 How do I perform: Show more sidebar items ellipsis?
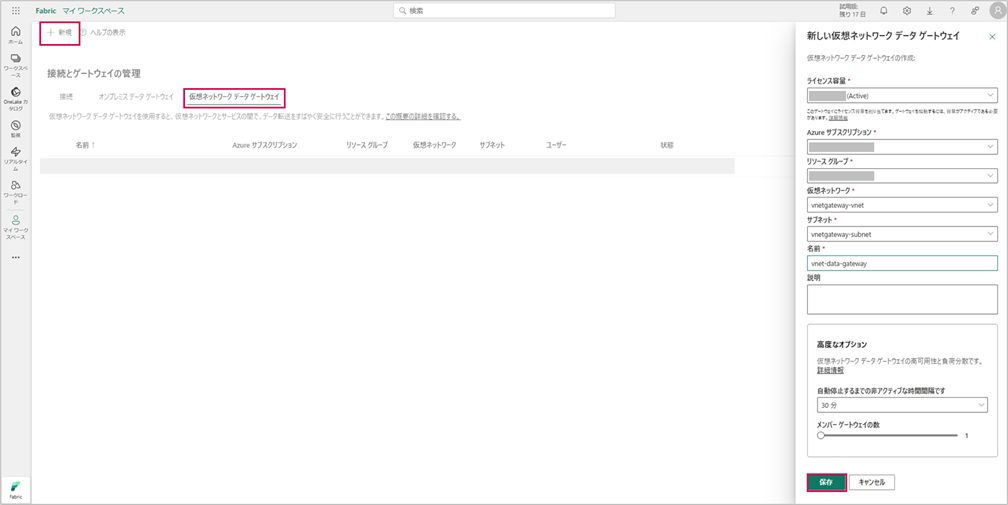15,258
